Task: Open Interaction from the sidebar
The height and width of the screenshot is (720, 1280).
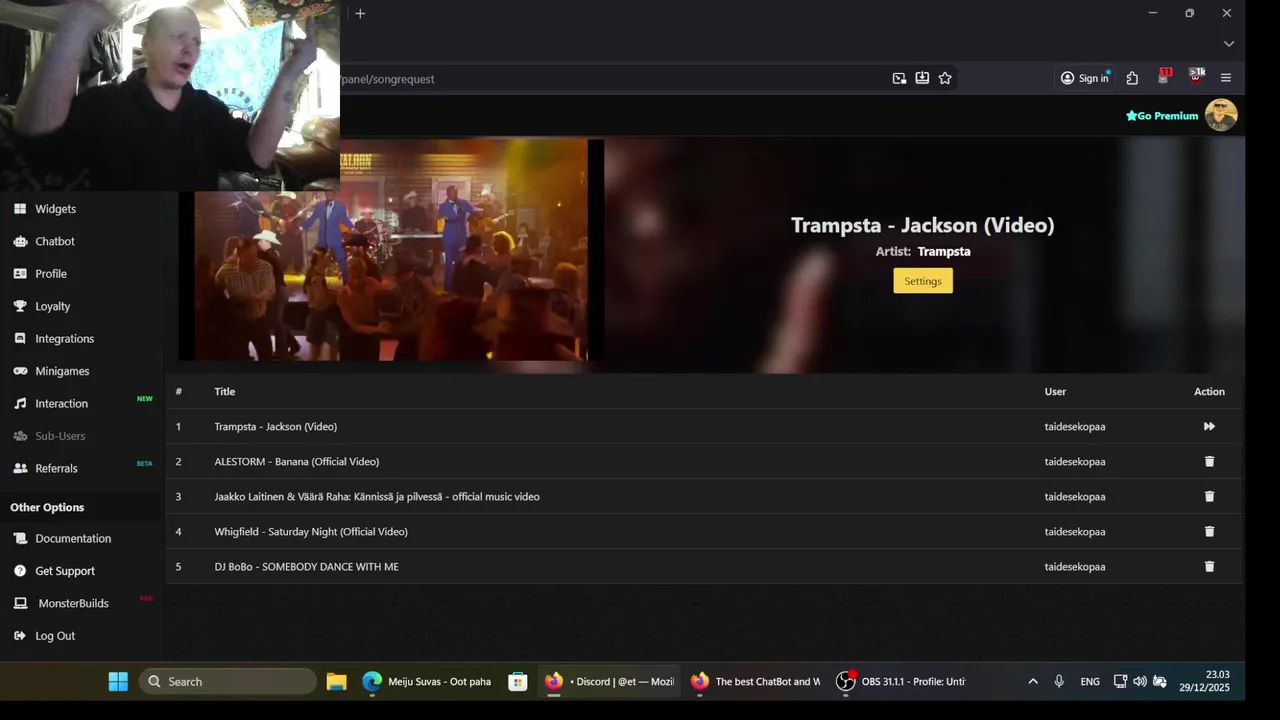Action: [x=61, y=403]
